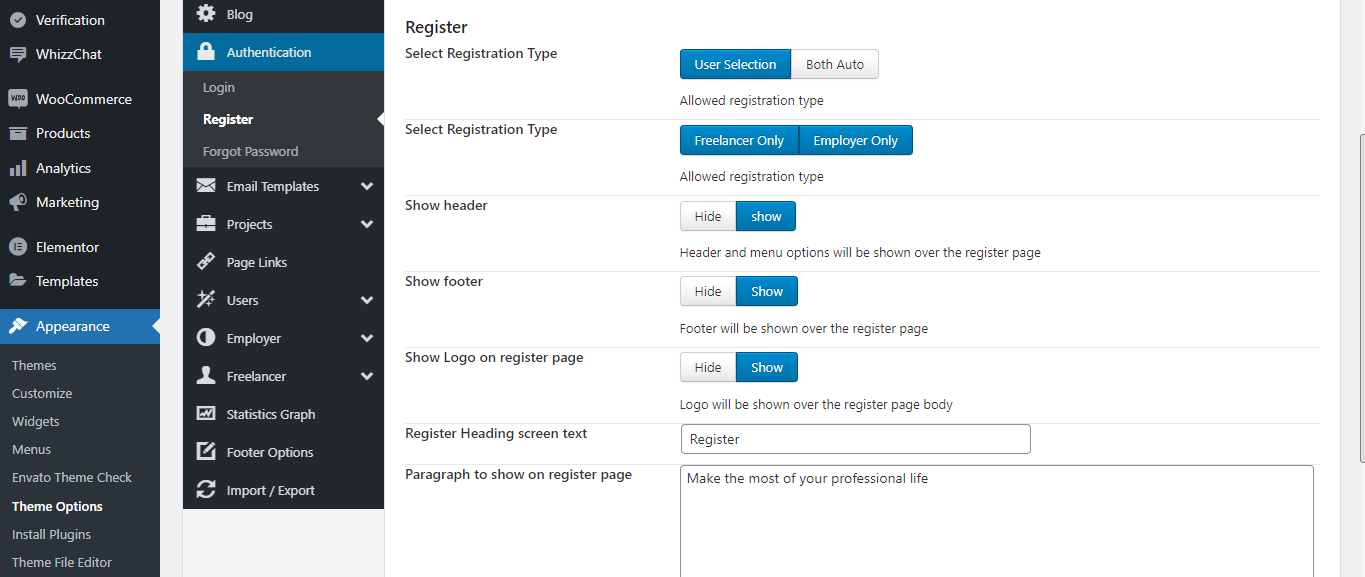The image size is (1365, 577).
Task: Expand the Projects section chevron
Action: (367, 225)
